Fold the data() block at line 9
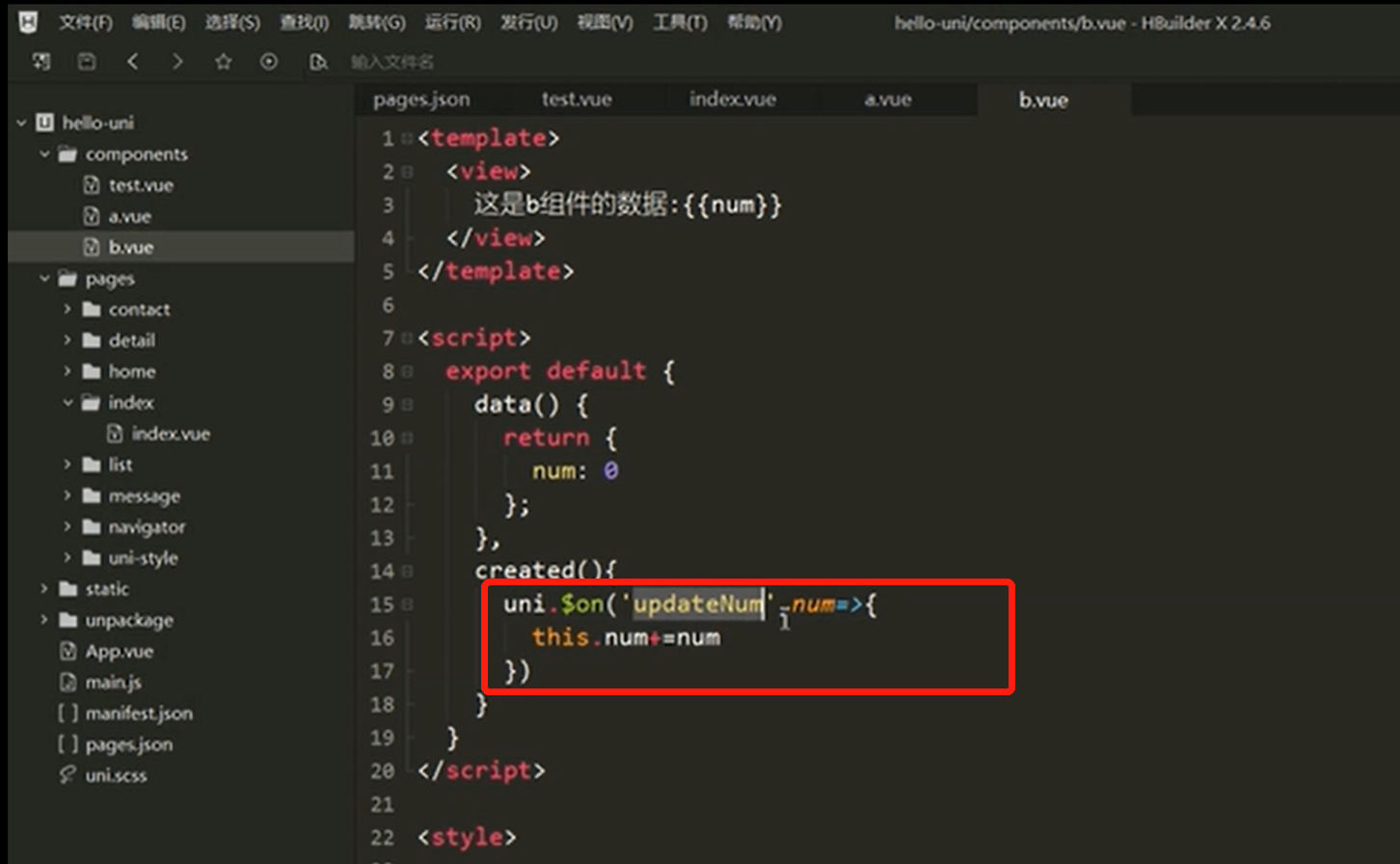This screenshot has height=864, width=1400. [x=407, y=405]
